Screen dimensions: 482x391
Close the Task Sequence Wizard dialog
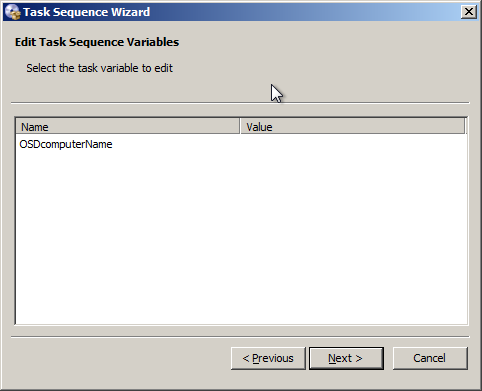pos(468,12)
